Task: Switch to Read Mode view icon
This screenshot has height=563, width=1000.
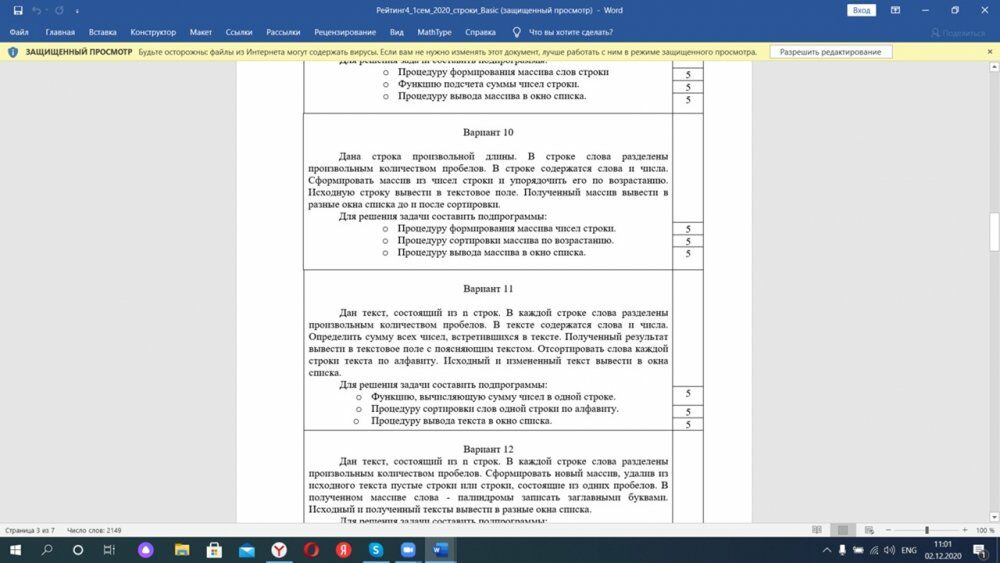Action: coord(817,530)
